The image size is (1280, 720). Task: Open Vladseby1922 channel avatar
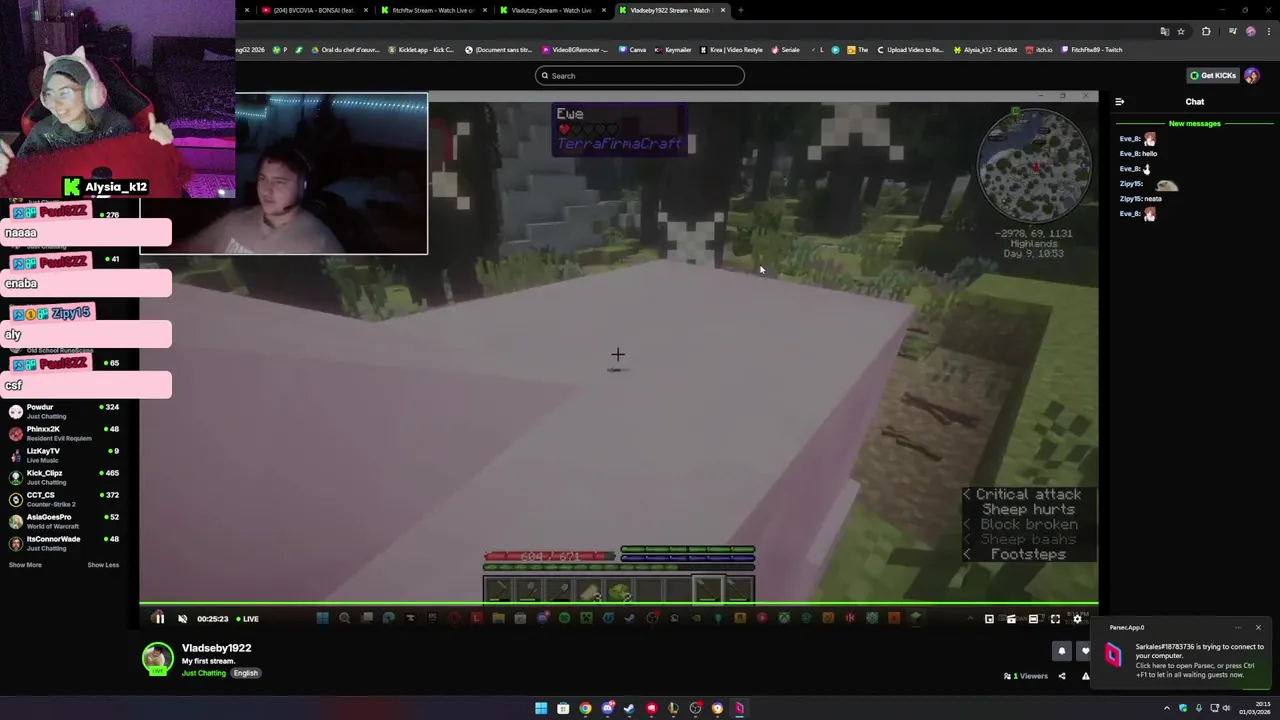[x=157, y=659]
